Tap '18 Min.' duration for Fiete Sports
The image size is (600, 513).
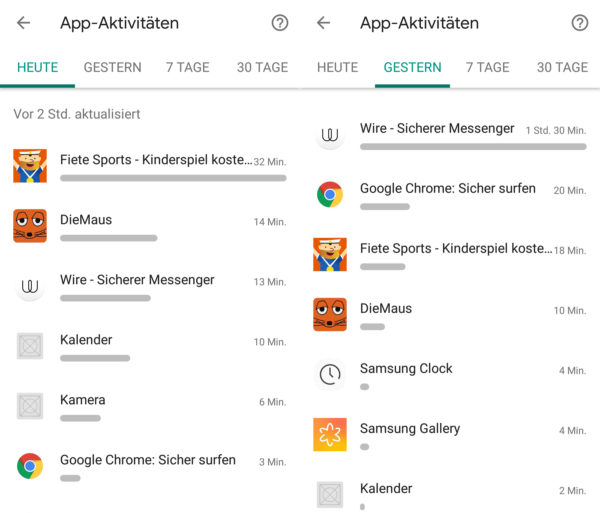coord(570,251)
